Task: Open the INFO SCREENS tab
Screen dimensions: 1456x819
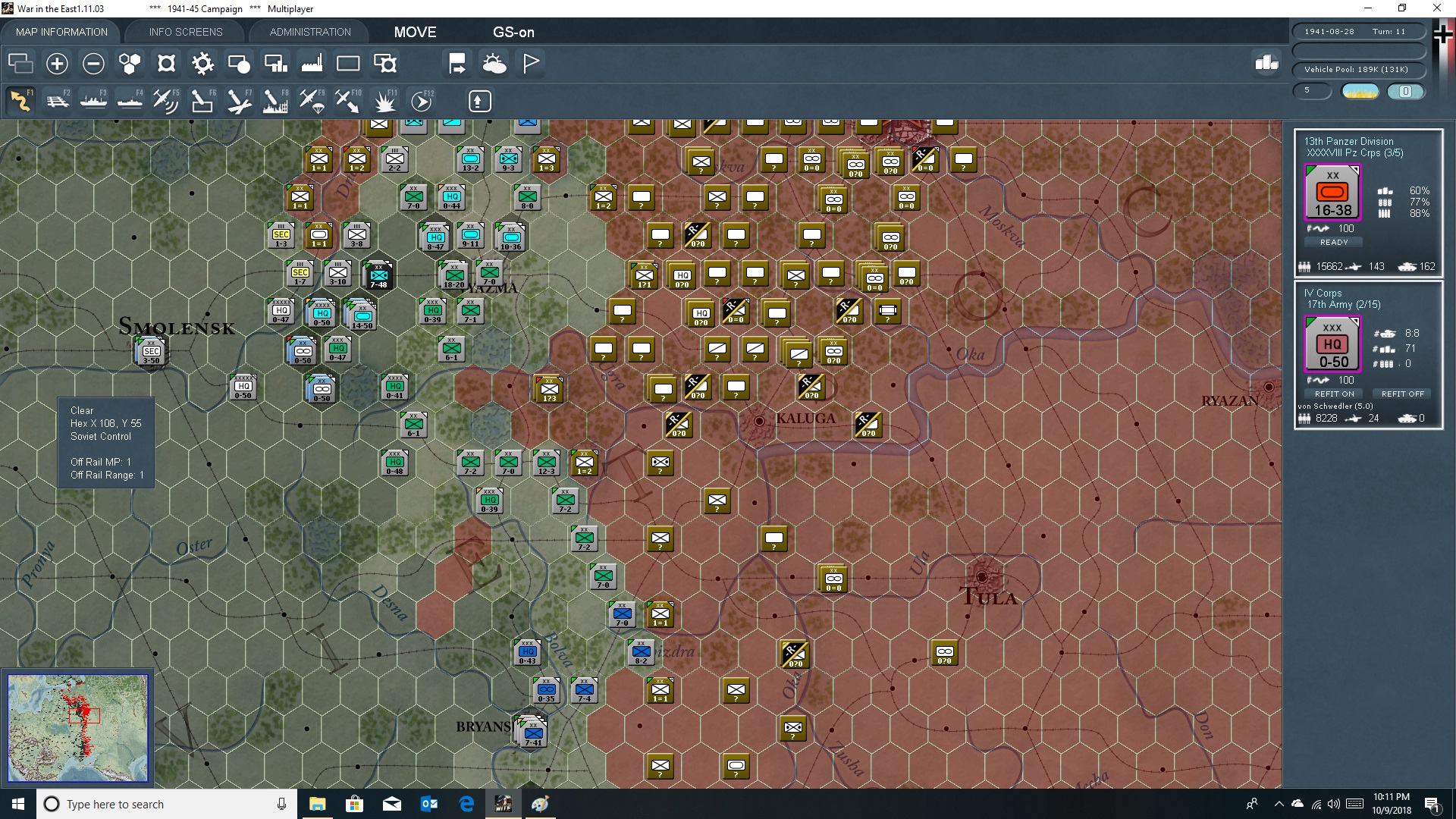Action: 186,32
